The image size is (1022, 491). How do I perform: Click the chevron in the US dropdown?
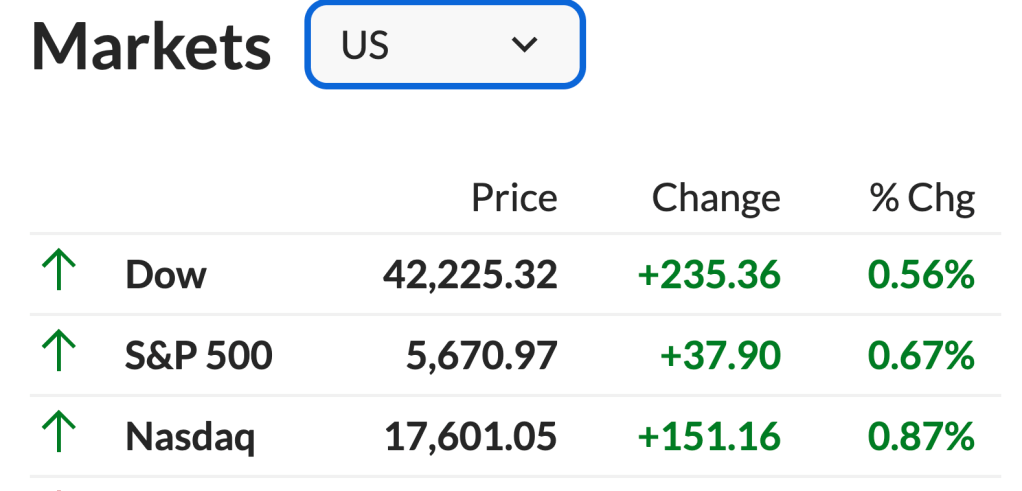pos(524,45)
